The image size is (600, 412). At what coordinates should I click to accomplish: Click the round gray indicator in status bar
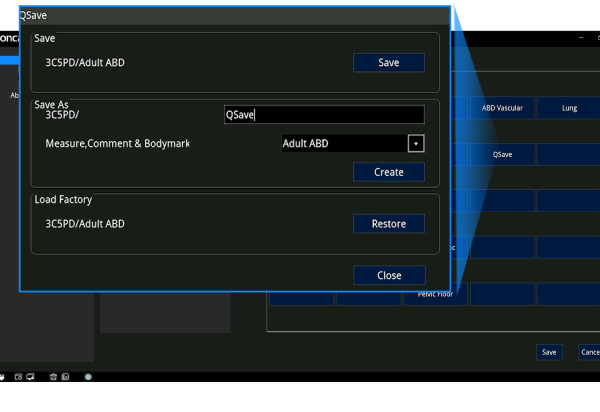point(88,377)
